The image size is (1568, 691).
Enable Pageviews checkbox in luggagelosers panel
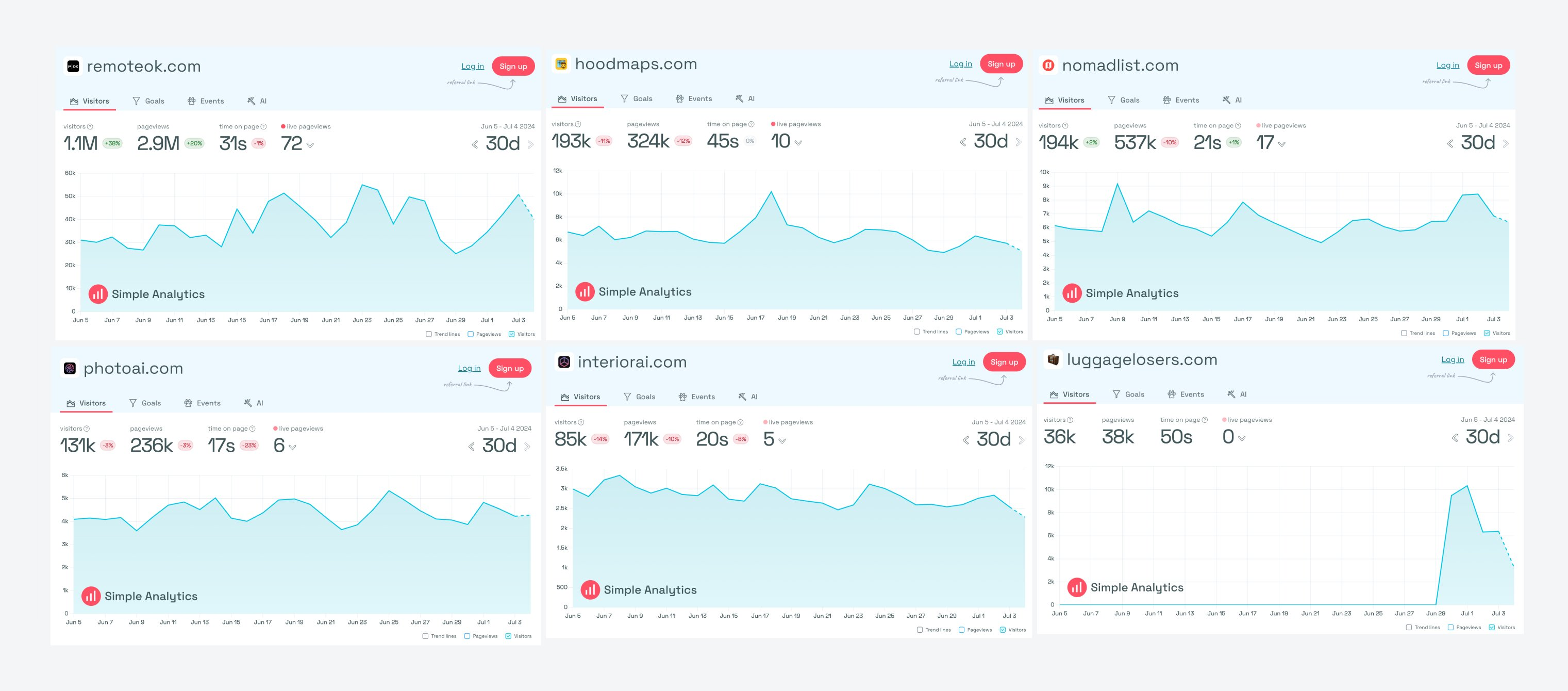pos(1450,628)
